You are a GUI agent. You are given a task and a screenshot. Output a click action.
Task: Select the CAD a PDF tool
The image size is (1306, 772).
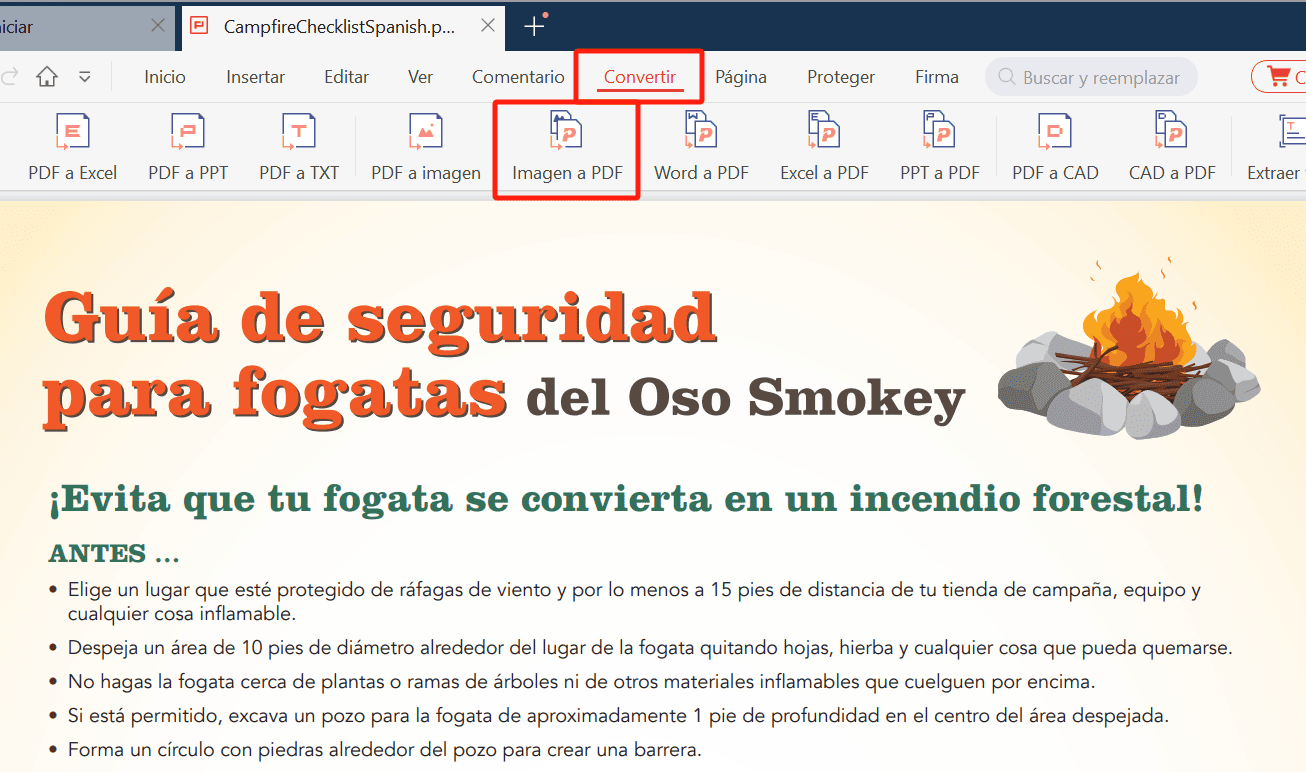coord(1171,145)
